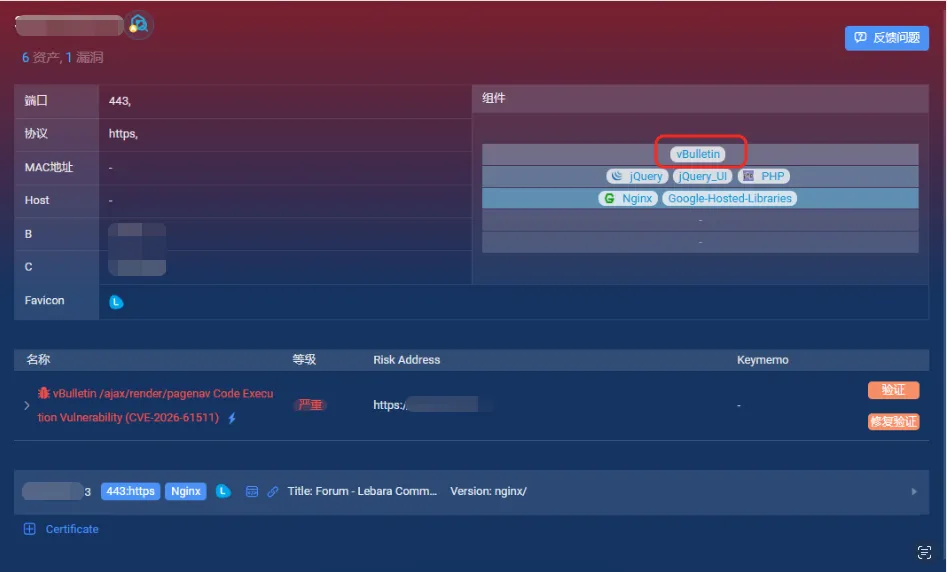Image resolution: width=947 pixels, height=572 pixels.
Task: Click the chain link icon in asset row
Action: (273, 492)
